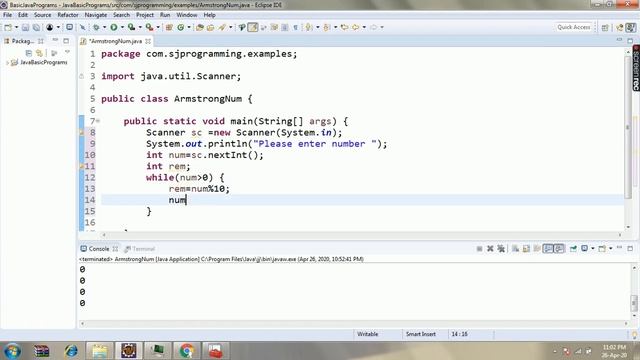This screenshot has width=640, height=360.
Task: Click the New Java Package icon
Action: pyautogui.click(x=169, y=27)
